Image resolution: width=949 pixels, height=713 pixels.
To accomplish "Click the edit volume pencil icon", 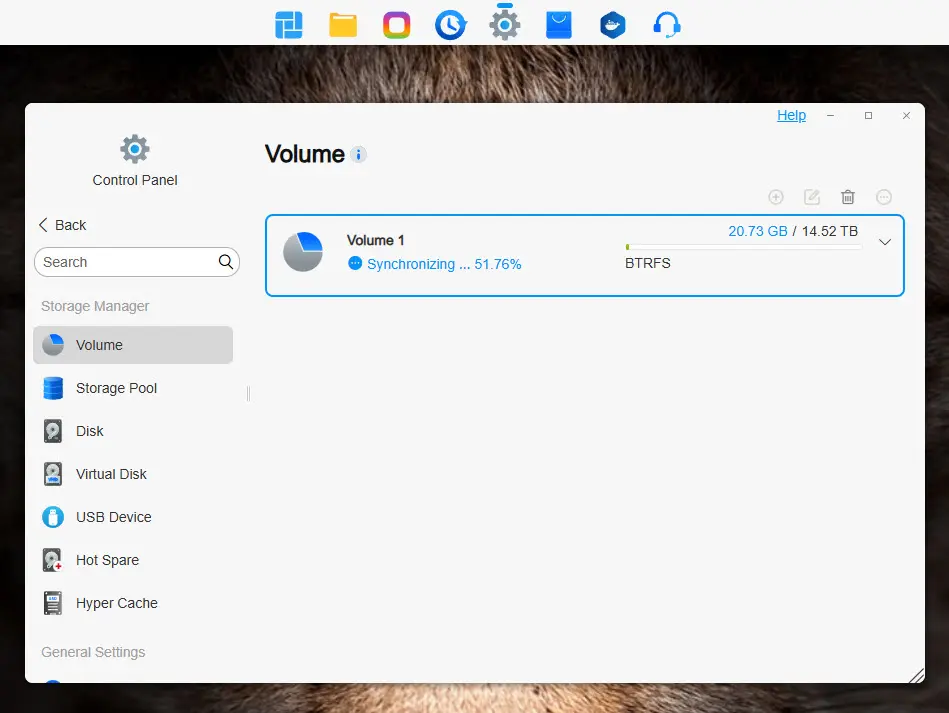I will point(812,197).
